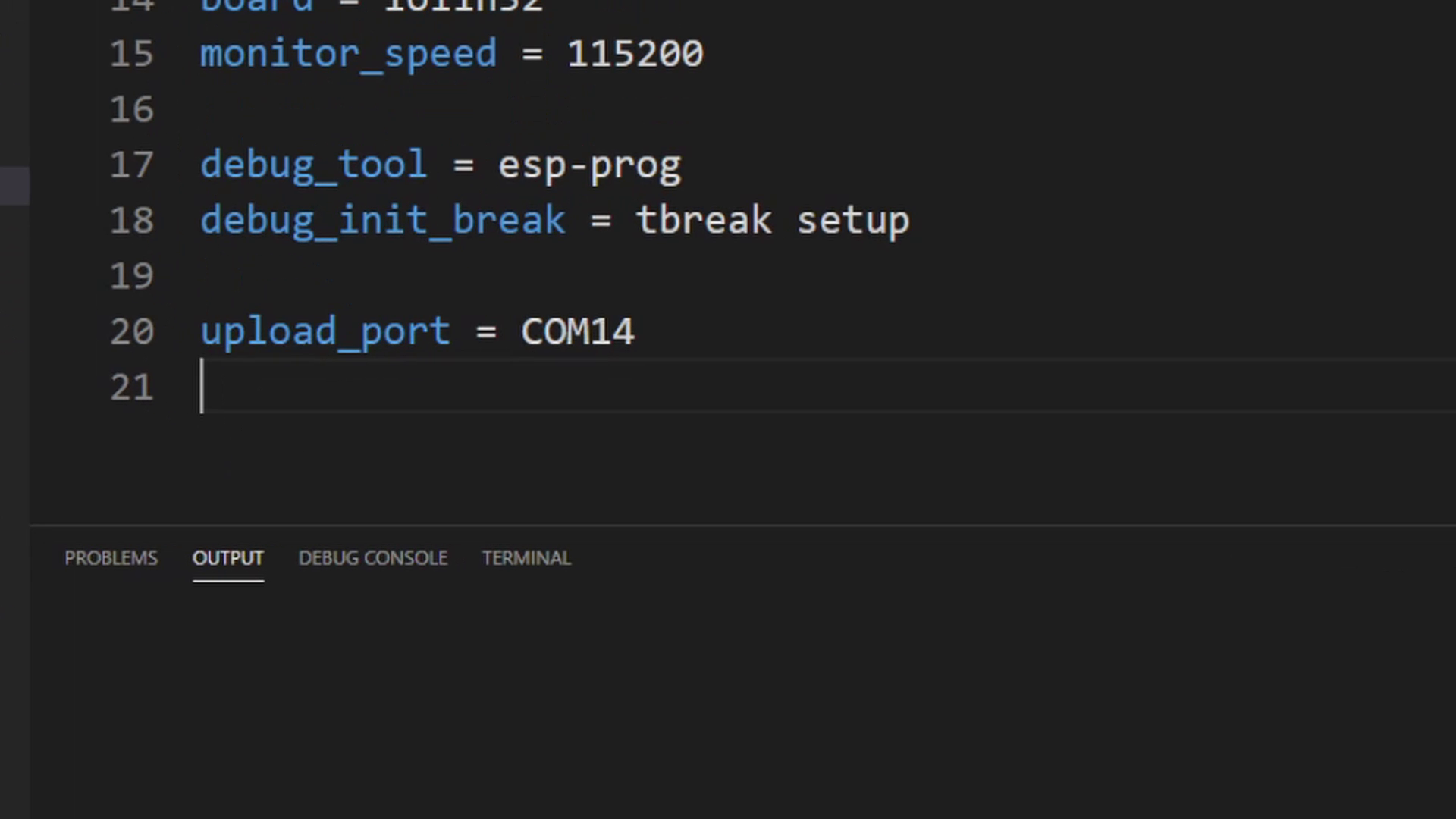Screen dimensions: 1456x819
Task: Click the debug_init_break property name
Action: tap(382, 220)
